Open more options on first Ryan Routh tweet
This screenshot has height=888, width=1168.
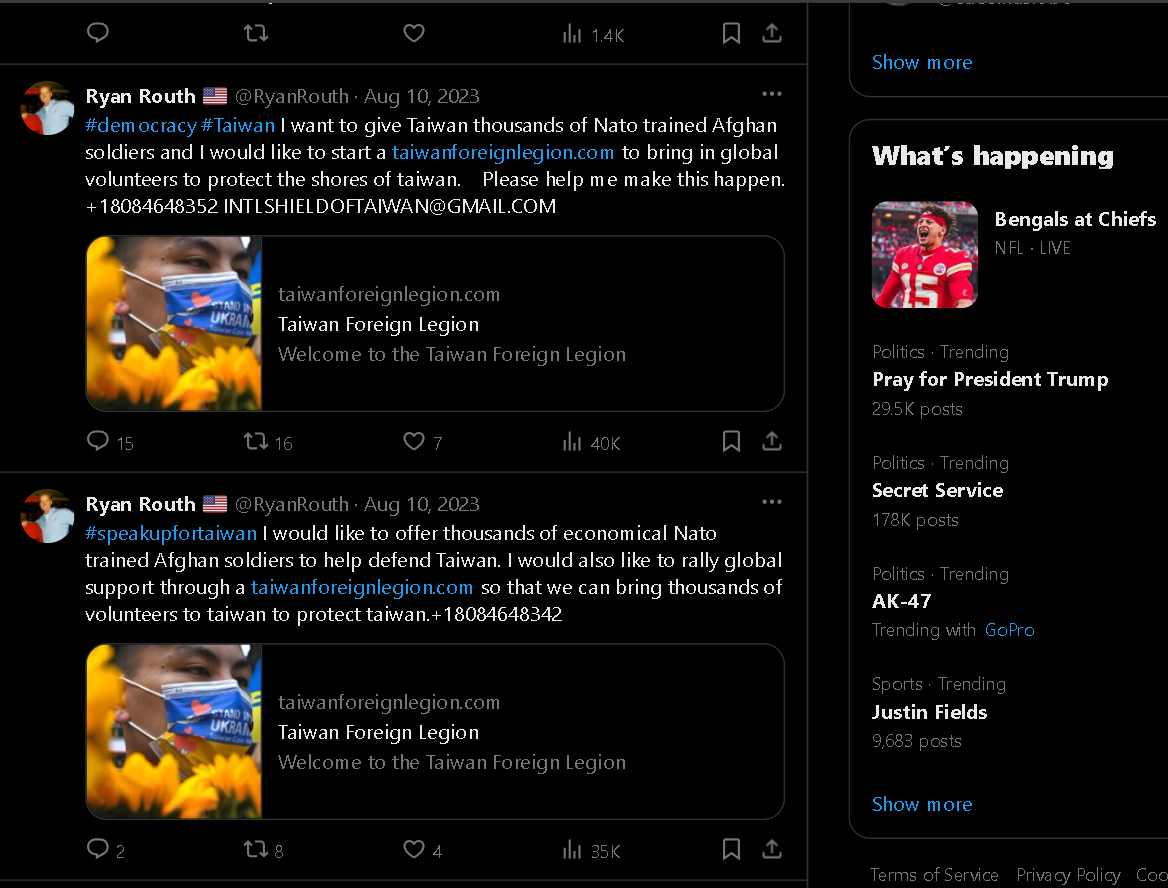(x=772, y=94)
